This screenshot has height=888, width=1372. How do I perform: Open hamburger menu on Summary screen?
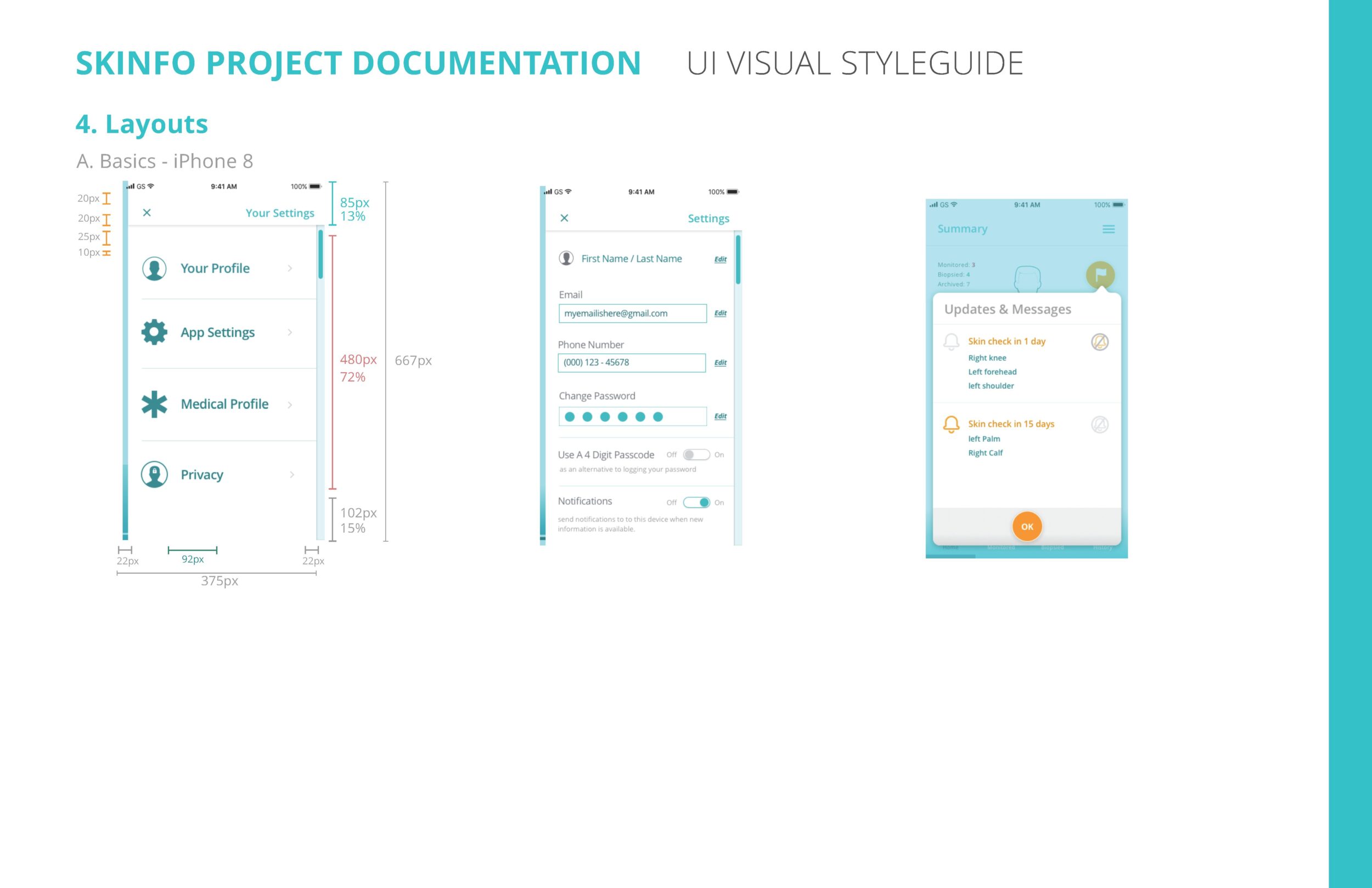click(1109, 229)
